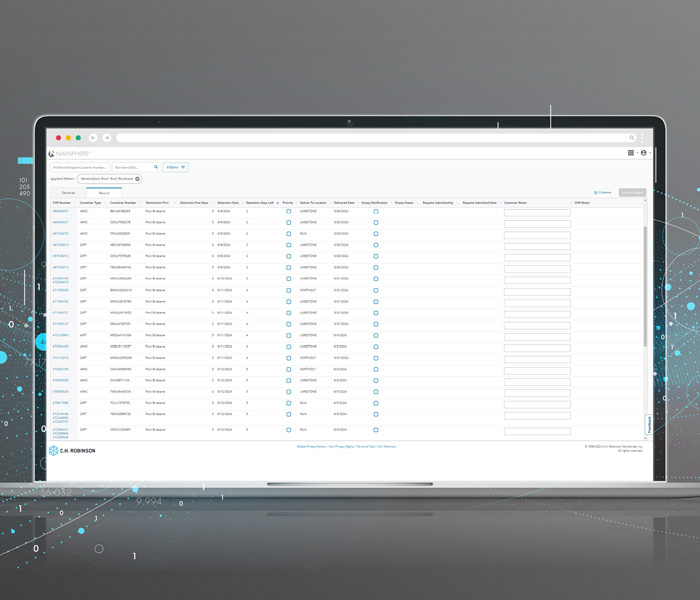The width and height of the screenshot is (700, 600).
Task: Tick the Priority checkbox in first row
Action: click(x=289, y=211)
